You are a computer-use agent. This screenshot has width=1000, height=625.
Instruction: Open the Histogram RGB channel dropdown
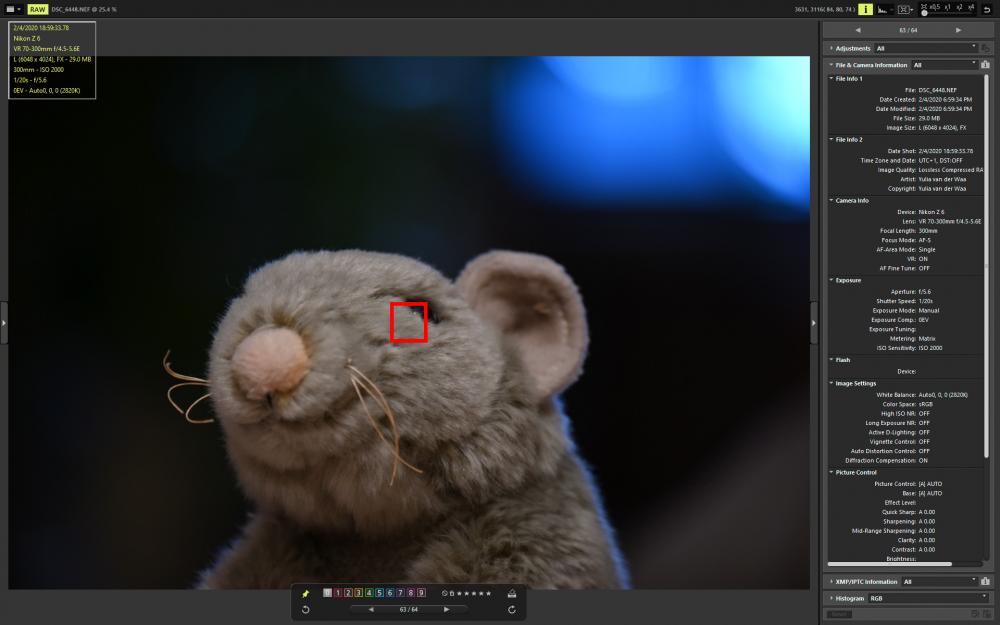click(x=929, y=598)
